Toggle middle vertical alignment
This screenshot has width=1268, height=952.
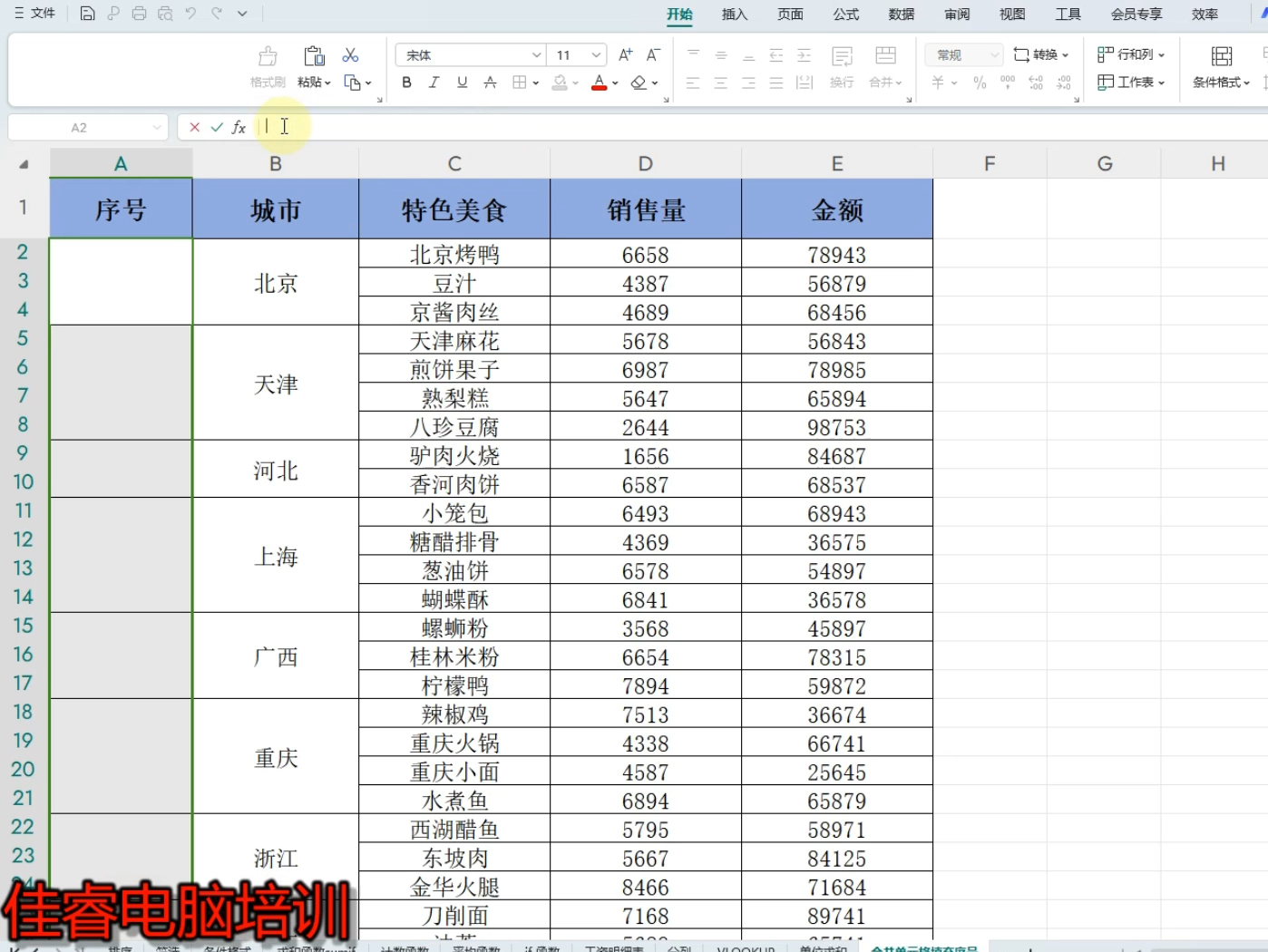point(721,55)
